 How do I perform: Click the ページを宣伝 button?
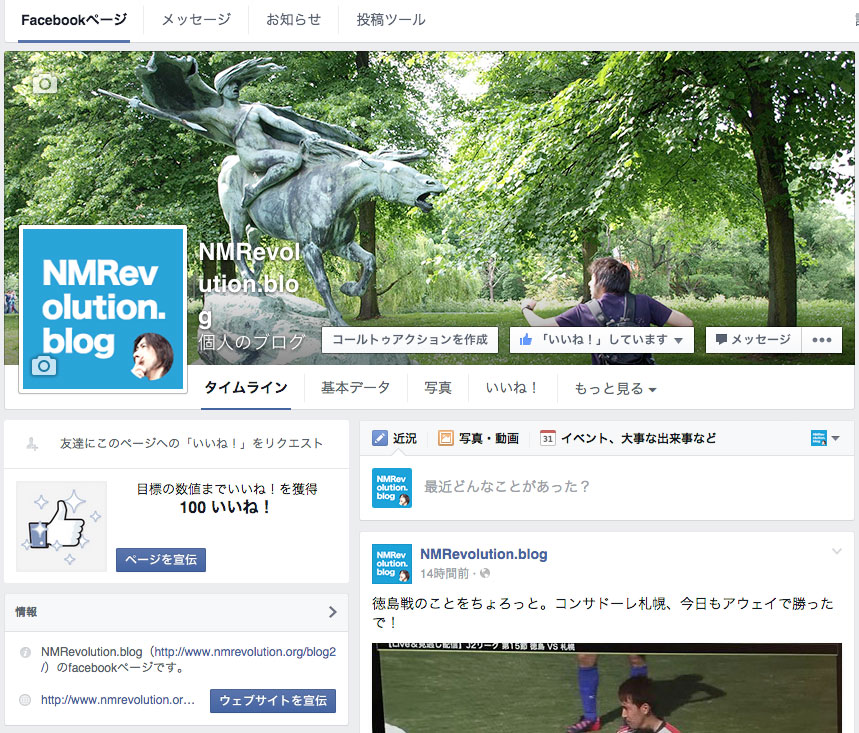pos(161,560)
